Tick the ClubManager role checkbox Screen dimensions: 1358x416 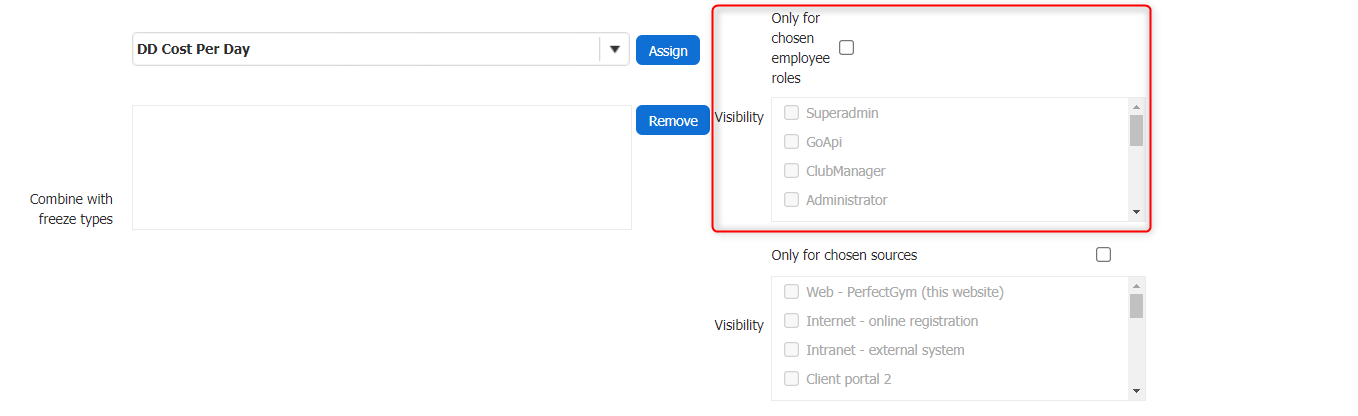[x=792, y=171]
